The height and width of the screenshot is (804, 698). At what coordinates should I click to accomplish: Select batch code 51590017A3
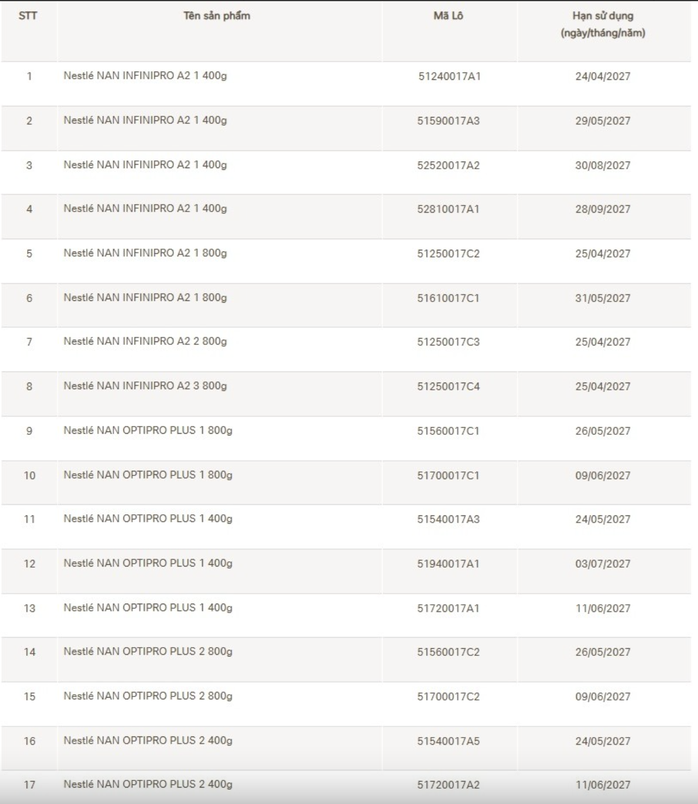coord(448,121)
